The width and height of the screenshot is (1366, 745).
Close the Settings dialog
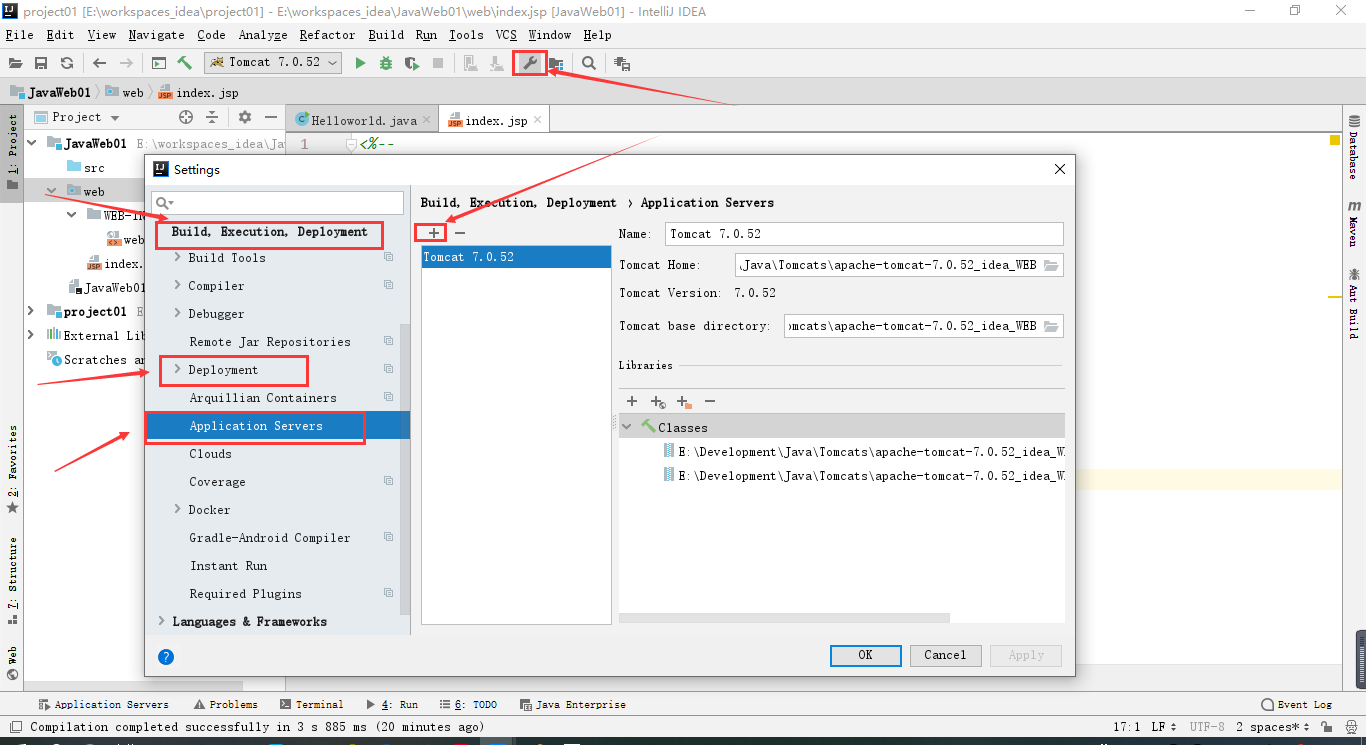coord(1060,169)
